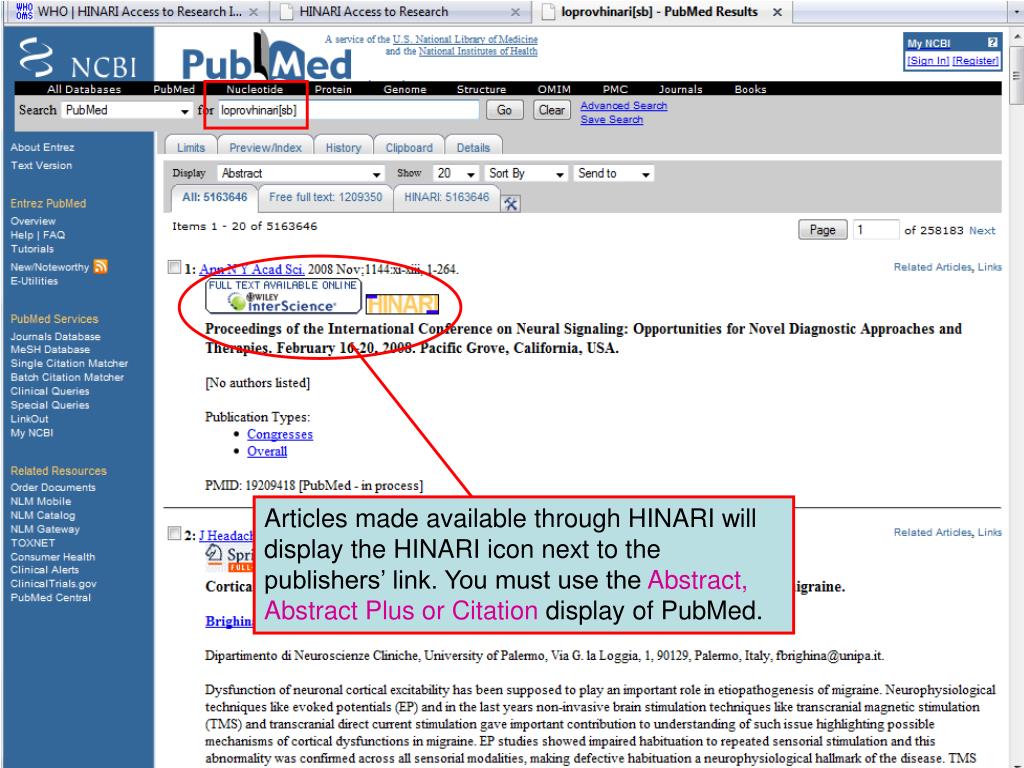Open the Journals Database sidebar link
The height and width of the screenshot is (768, 1024).
point(56,337)
